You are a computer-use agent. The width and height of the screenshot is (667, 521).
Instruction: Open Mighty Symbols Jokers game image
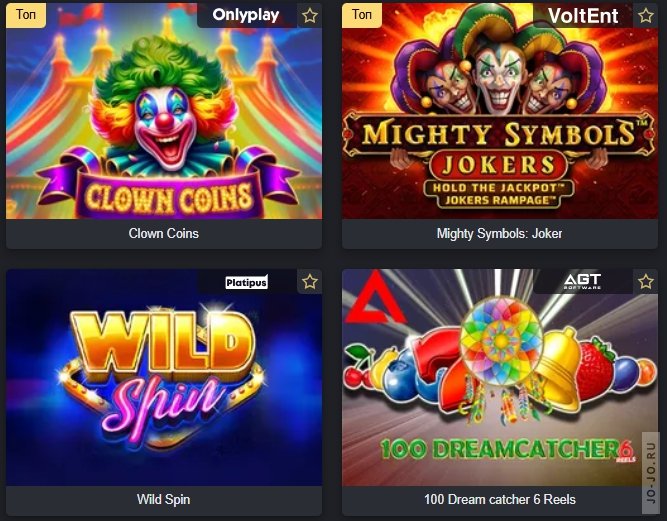click(500, 111)
